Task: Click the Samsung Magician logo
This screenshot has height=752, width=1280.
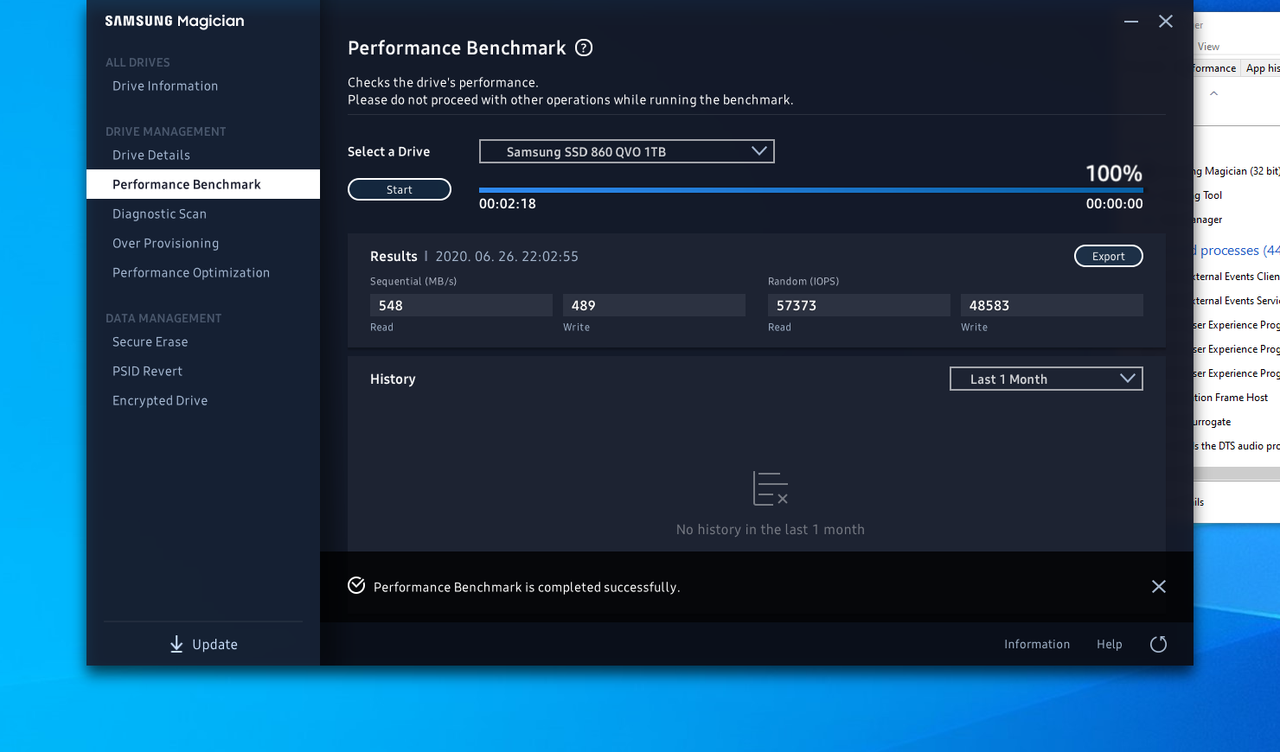Action: click(174, 21)
